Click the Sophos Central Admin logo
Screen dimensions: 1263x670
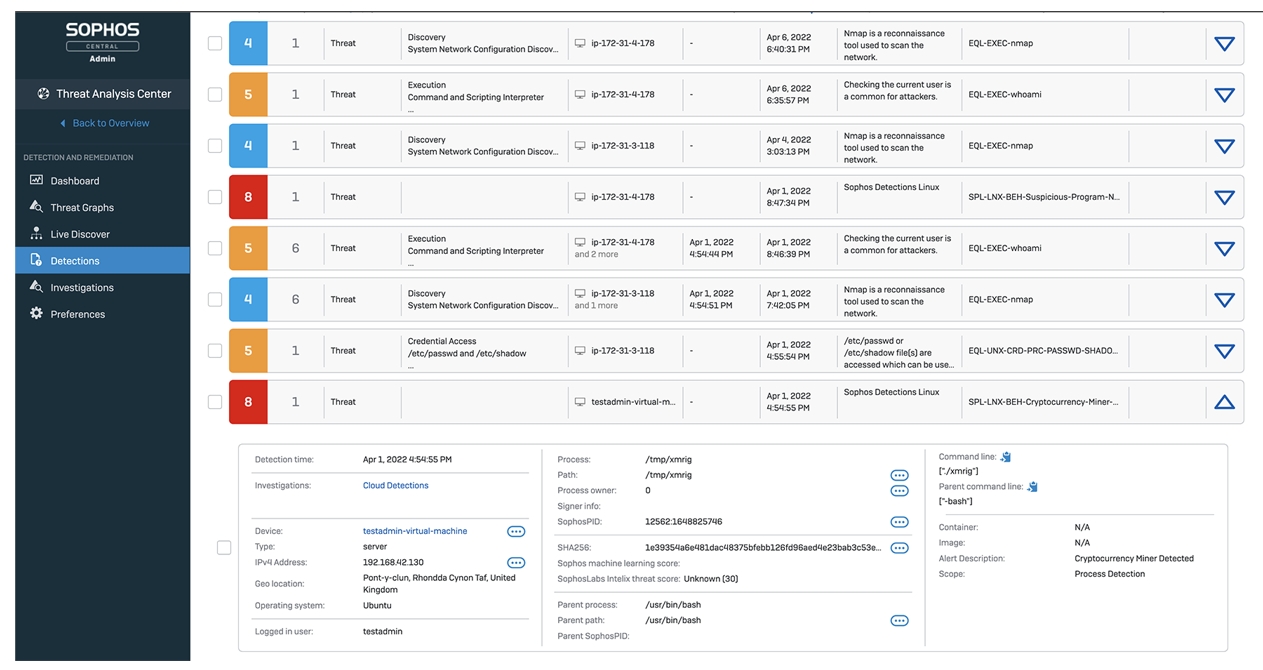coord(102,43)
